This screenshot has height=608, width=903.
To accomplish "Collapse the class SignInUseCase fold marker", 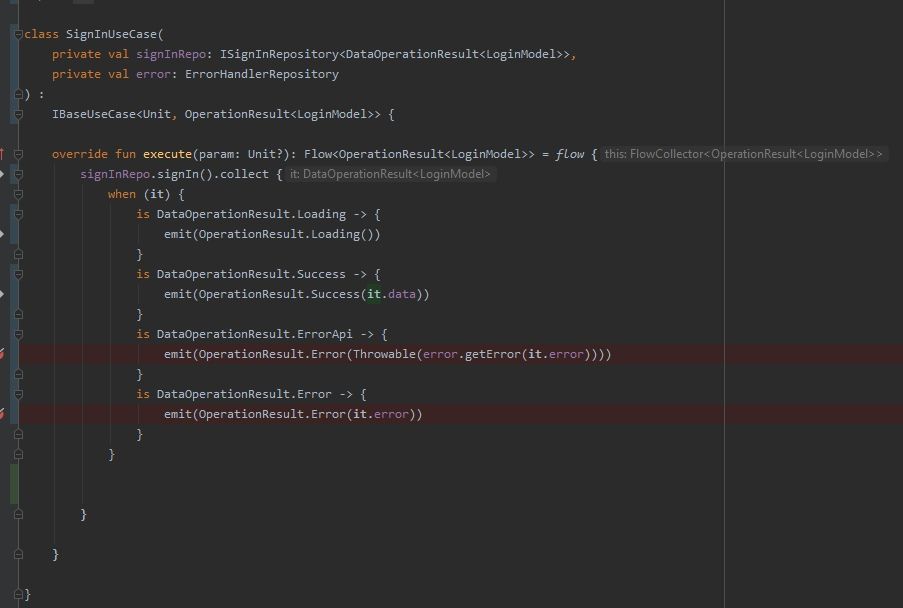I will tap(18, 35).
